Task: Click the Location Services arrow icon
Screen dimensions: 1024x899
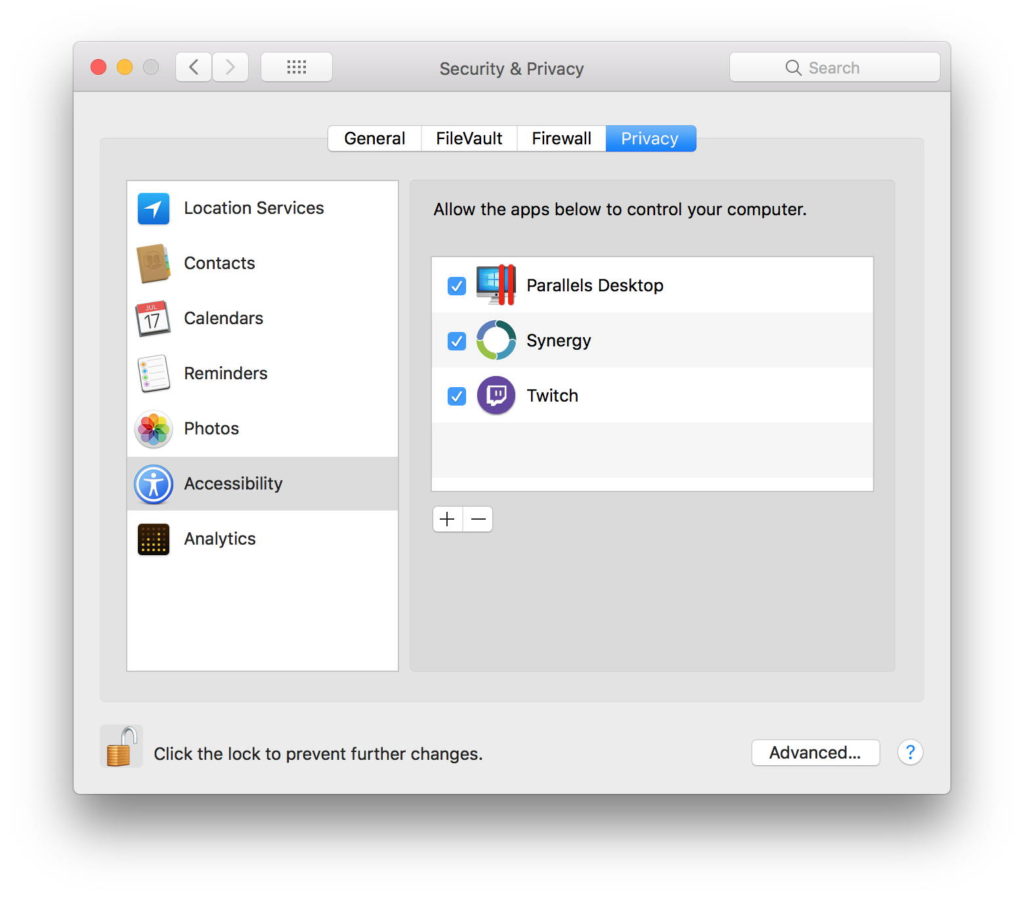Action: click(153, 209)
